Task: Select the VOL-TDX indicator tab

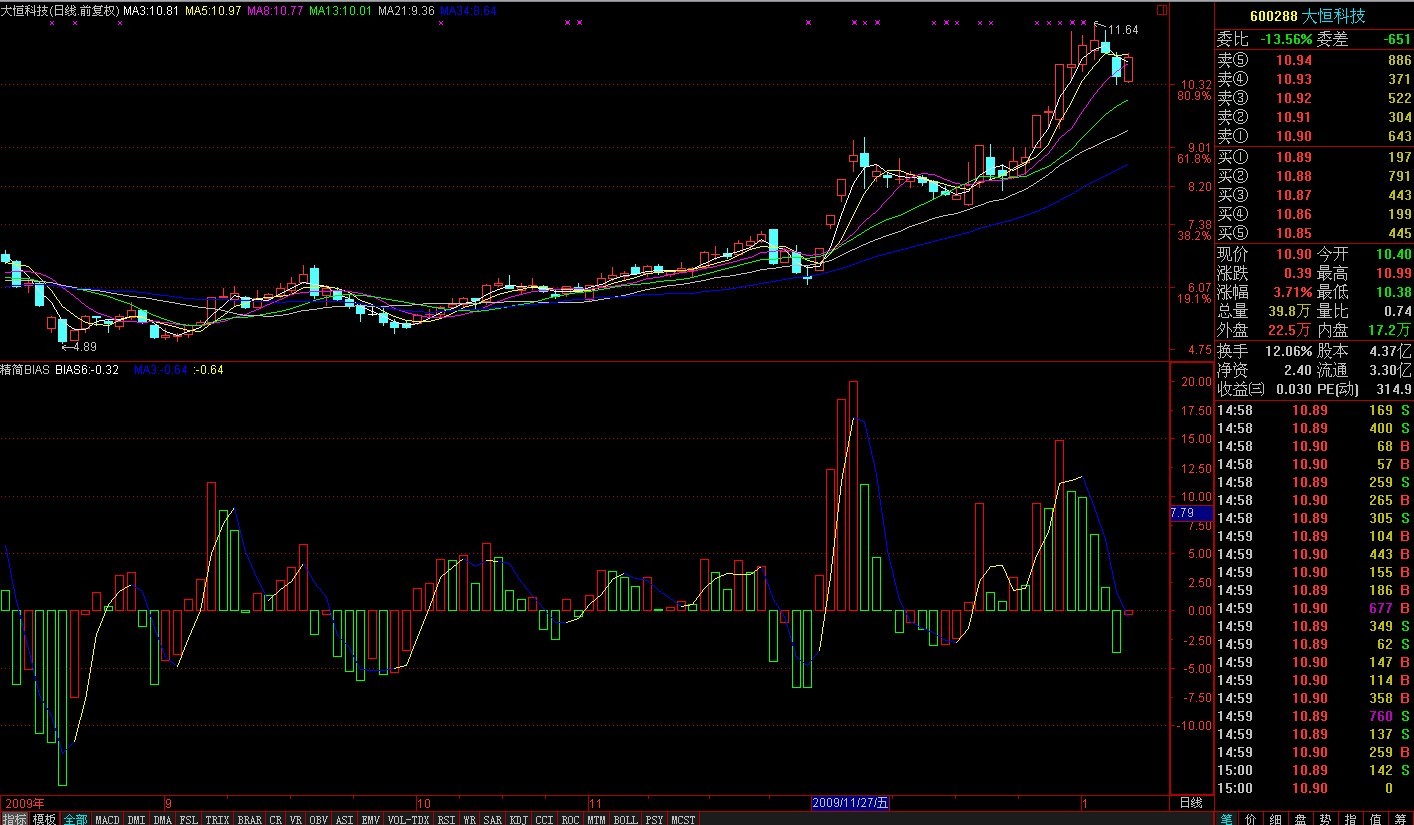Action: click(407, 819)
